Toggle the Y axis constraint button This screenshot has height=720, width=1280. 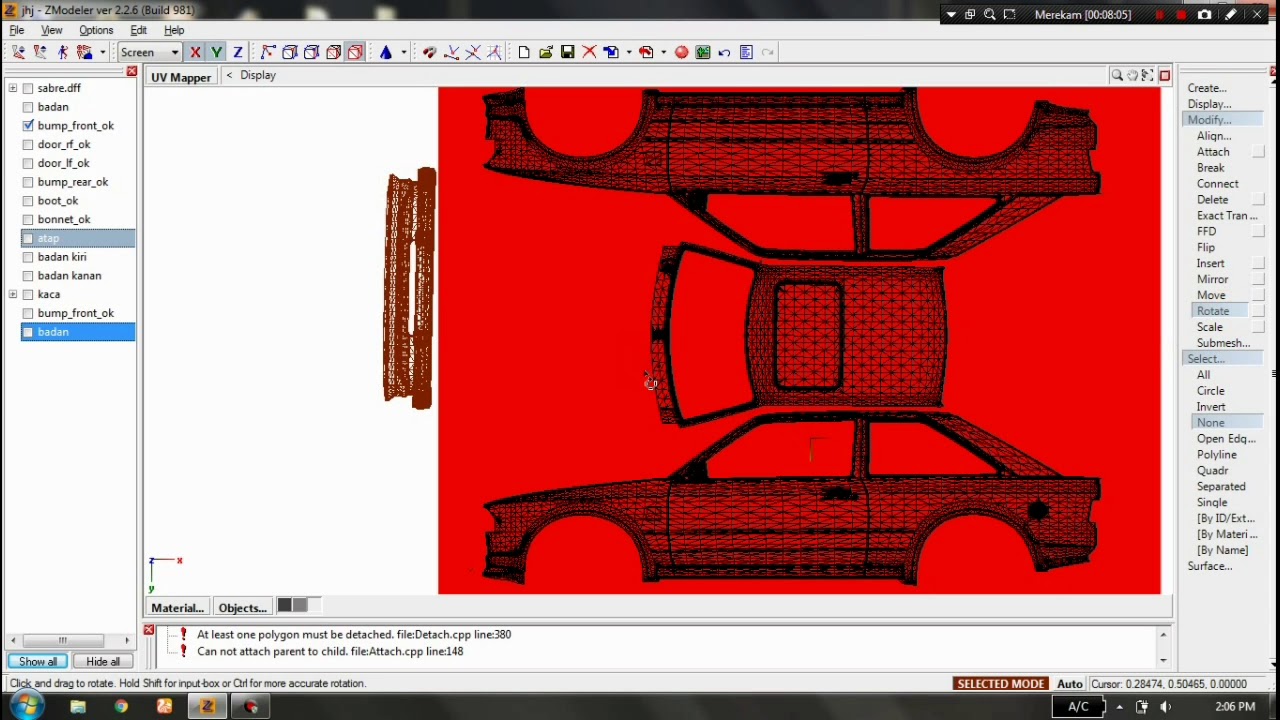click(x=216, y=52)
